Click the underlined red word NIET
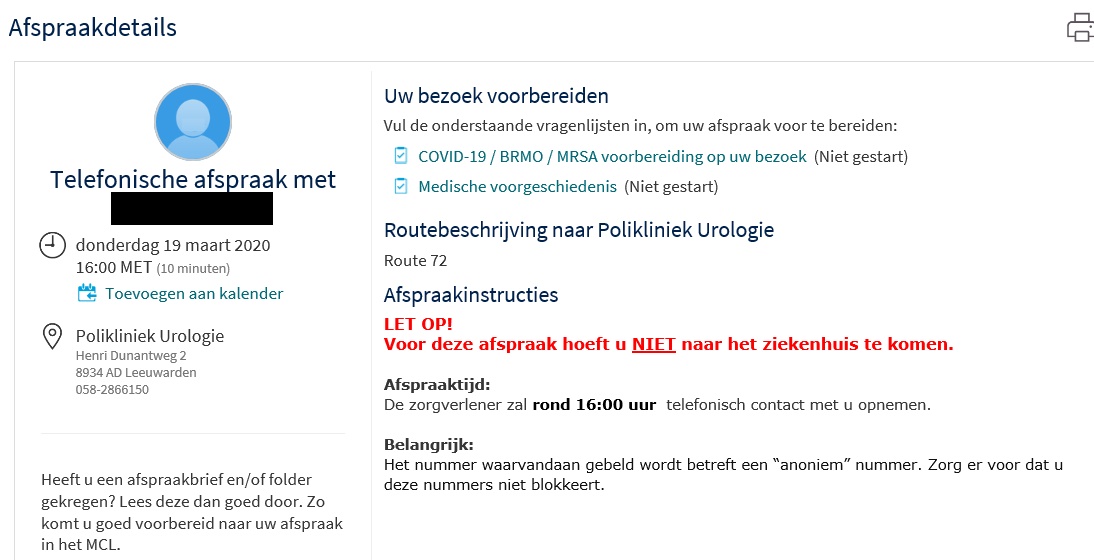Viewport: 1094px width, 560px height. [653, 345]
